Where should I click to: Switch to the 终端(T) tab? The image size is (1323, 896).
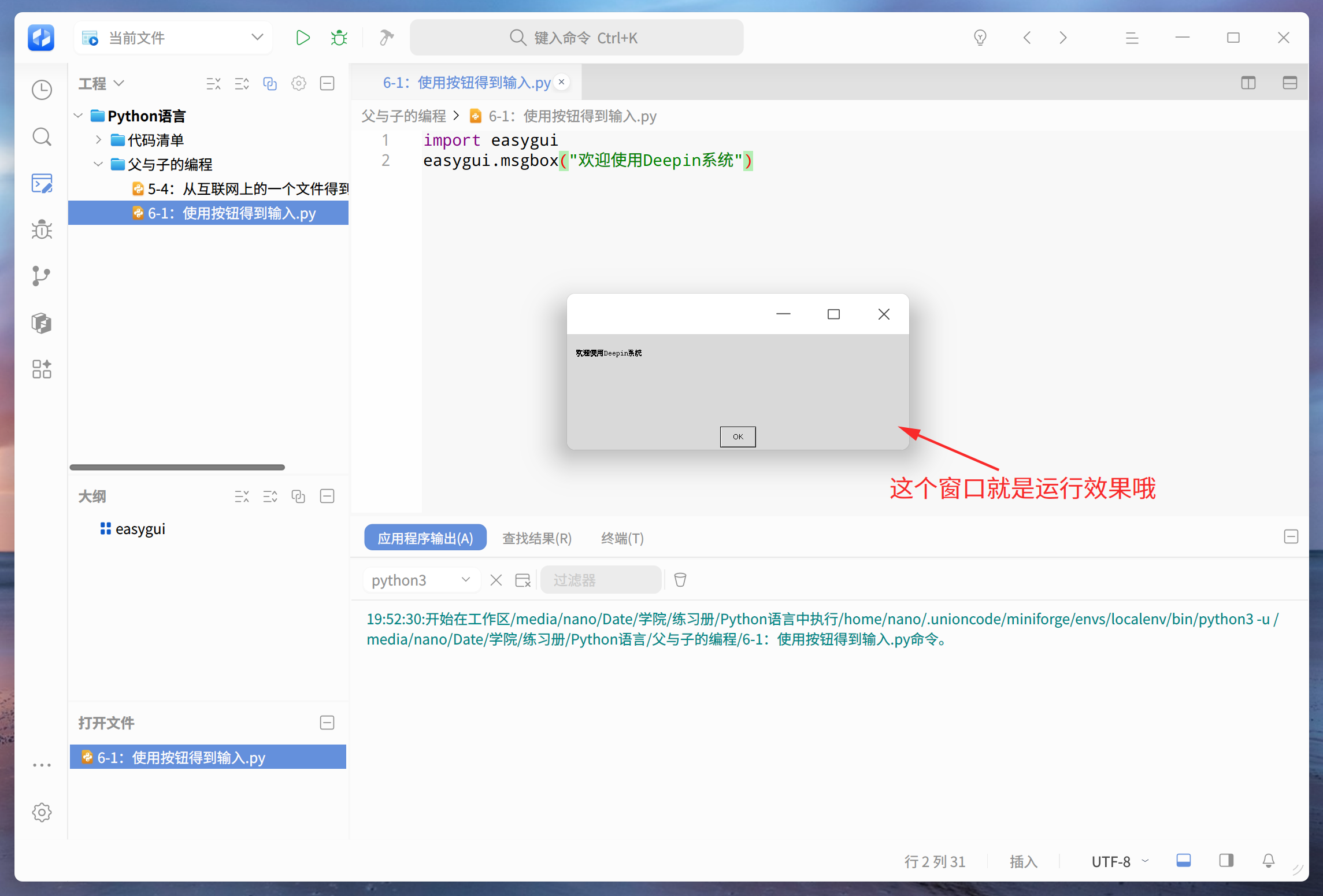(622, 538)
